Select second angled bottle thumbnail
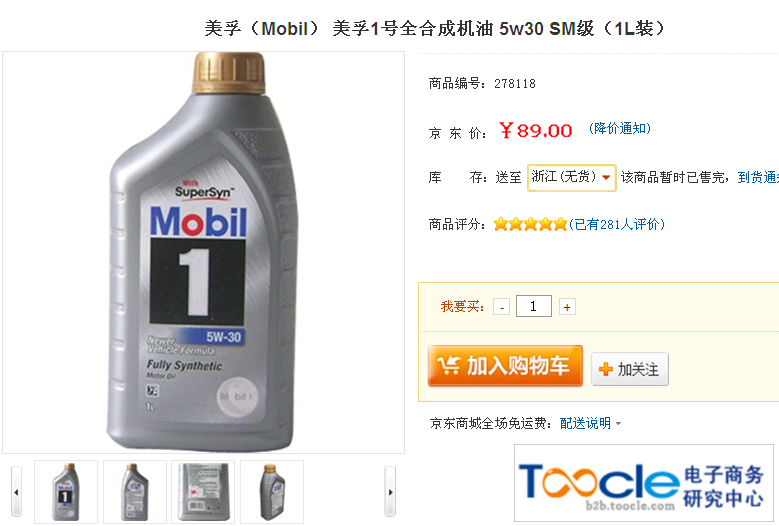 (135, 492)
